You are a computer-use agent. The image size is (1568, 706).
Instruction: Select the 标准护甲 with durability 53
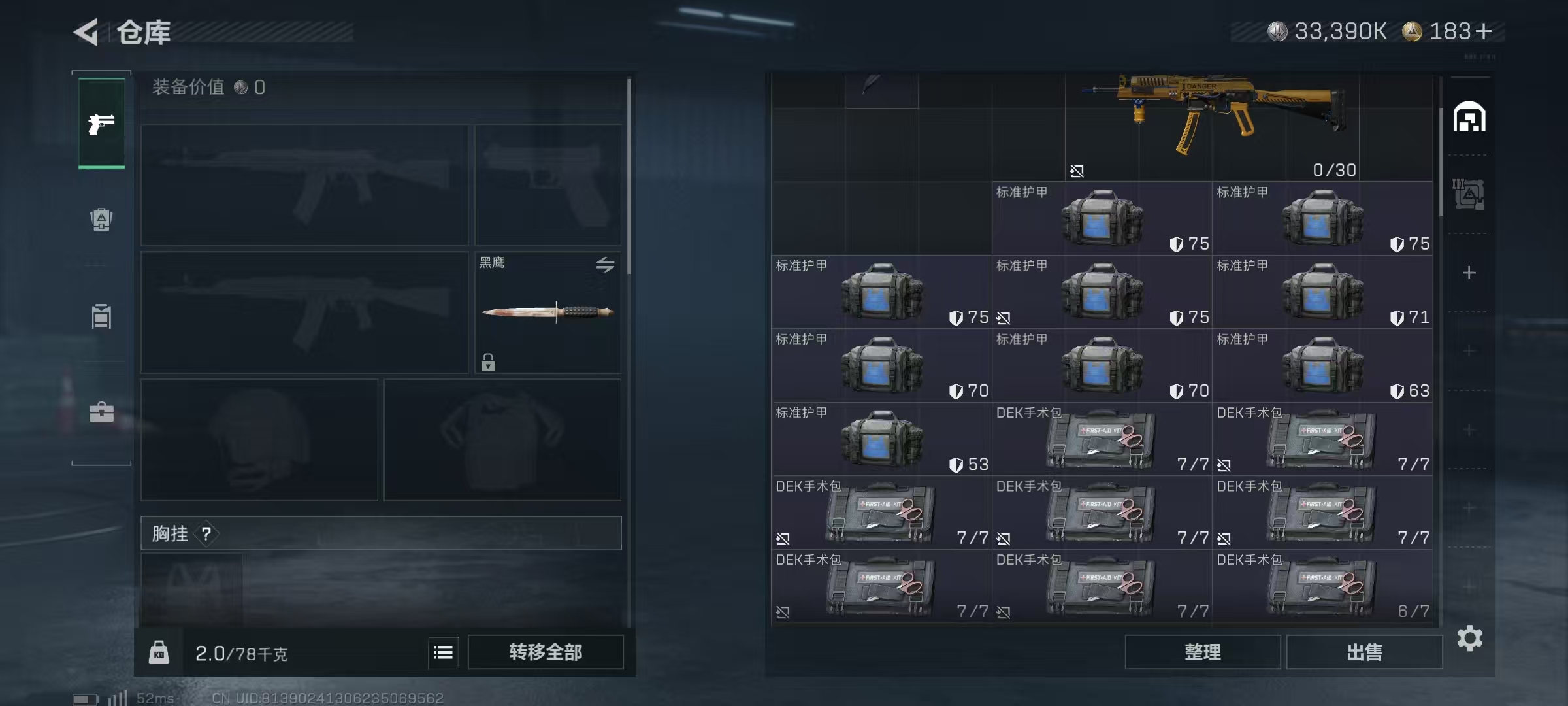pyautogui.click(x=881, y=439)
